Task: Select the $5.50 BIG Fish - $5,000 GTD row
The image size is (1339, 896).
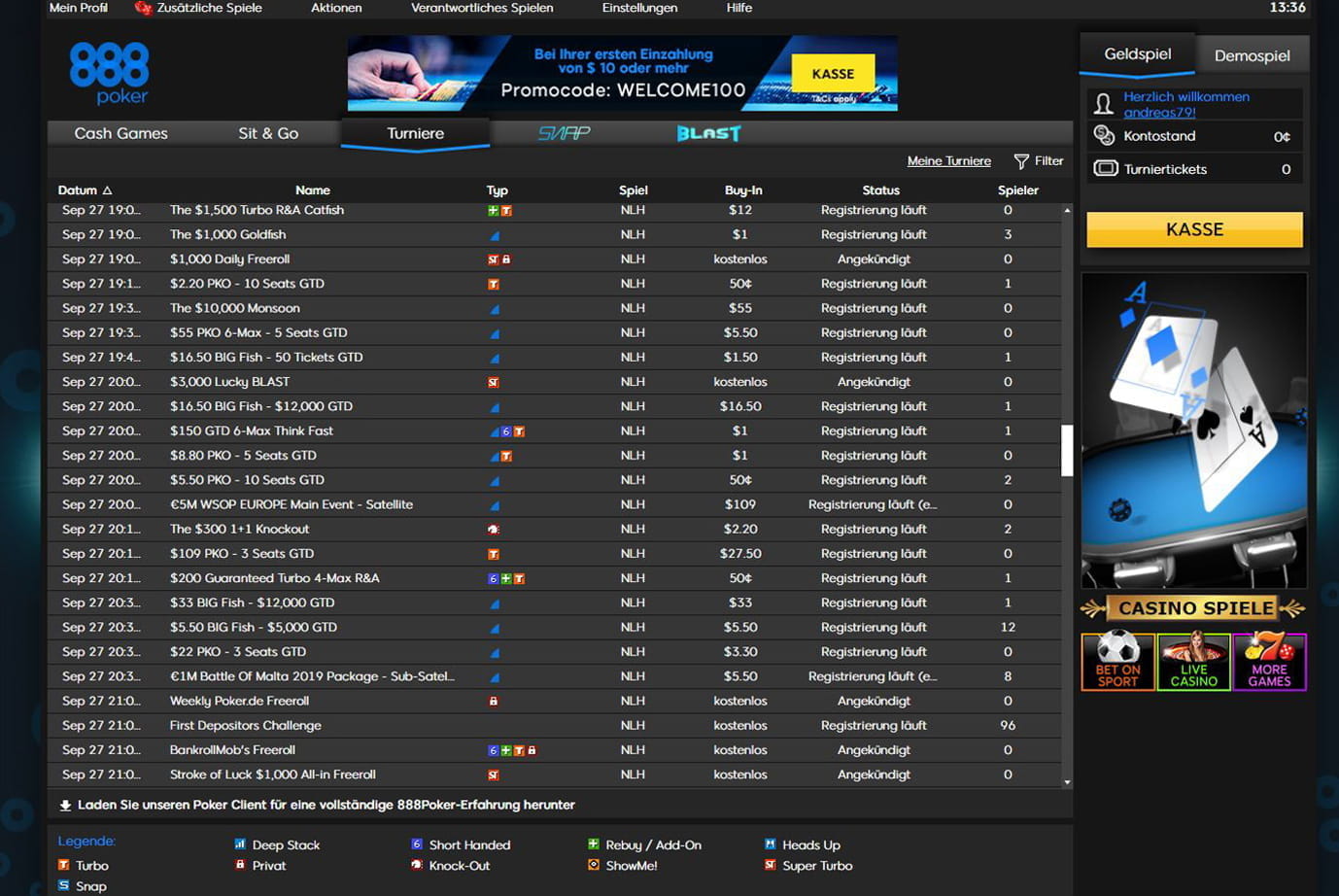Action: (x=554, y=628)
